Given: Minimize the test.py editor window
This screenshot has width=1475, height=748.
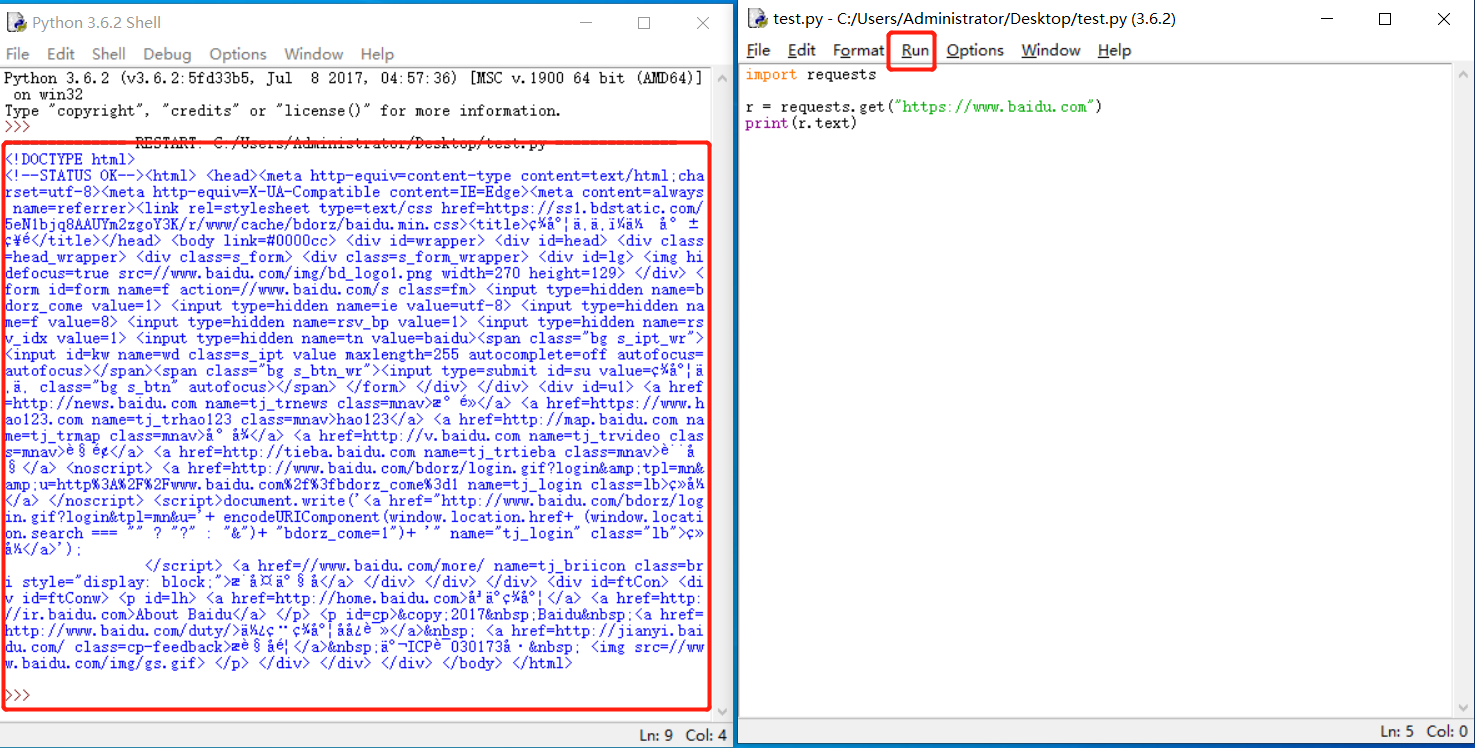Looking at the screenshot, I should click(1327, 19).
